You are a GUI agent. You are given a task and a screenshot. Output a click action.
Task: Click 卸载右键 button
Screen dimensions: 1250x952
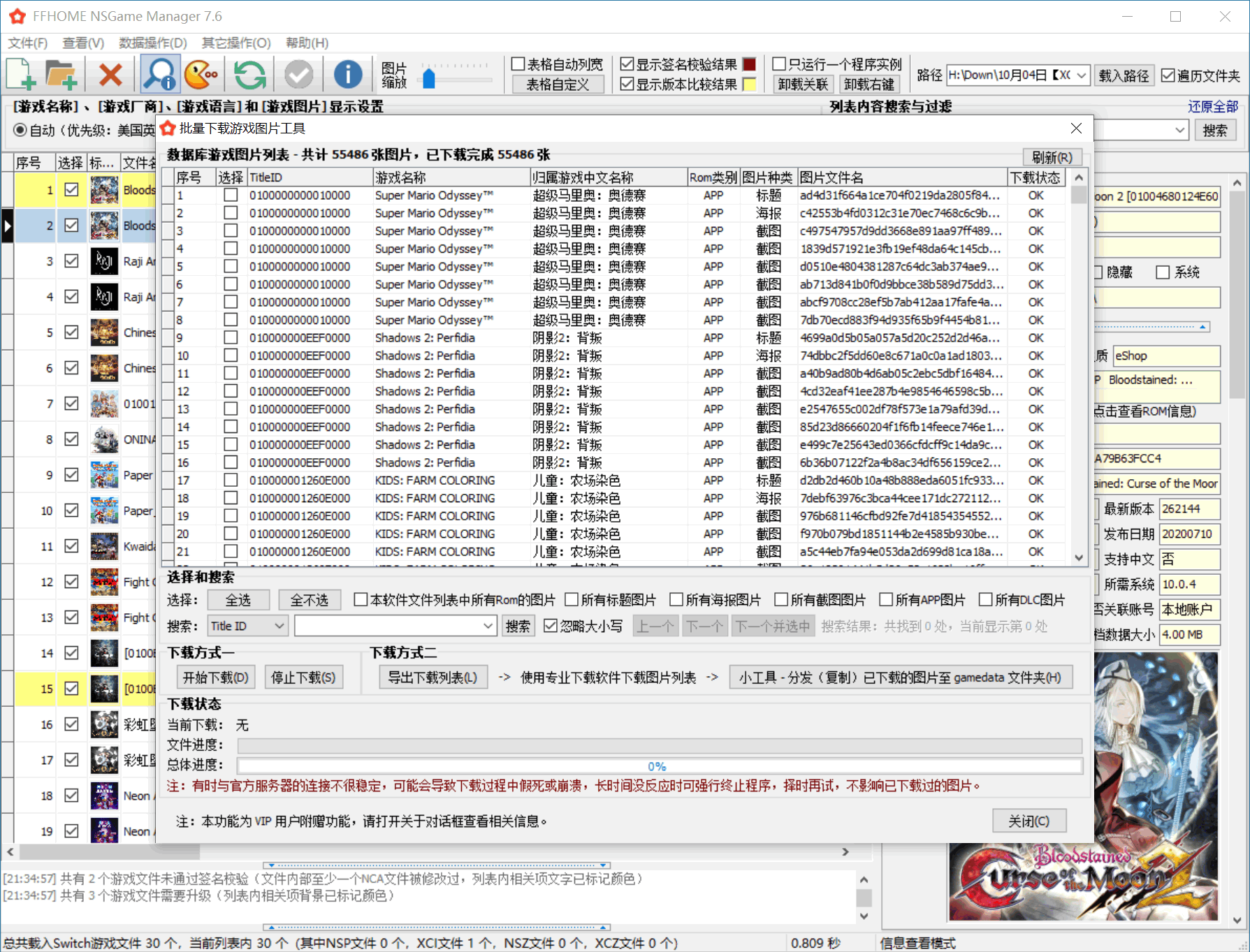[869, 85]
